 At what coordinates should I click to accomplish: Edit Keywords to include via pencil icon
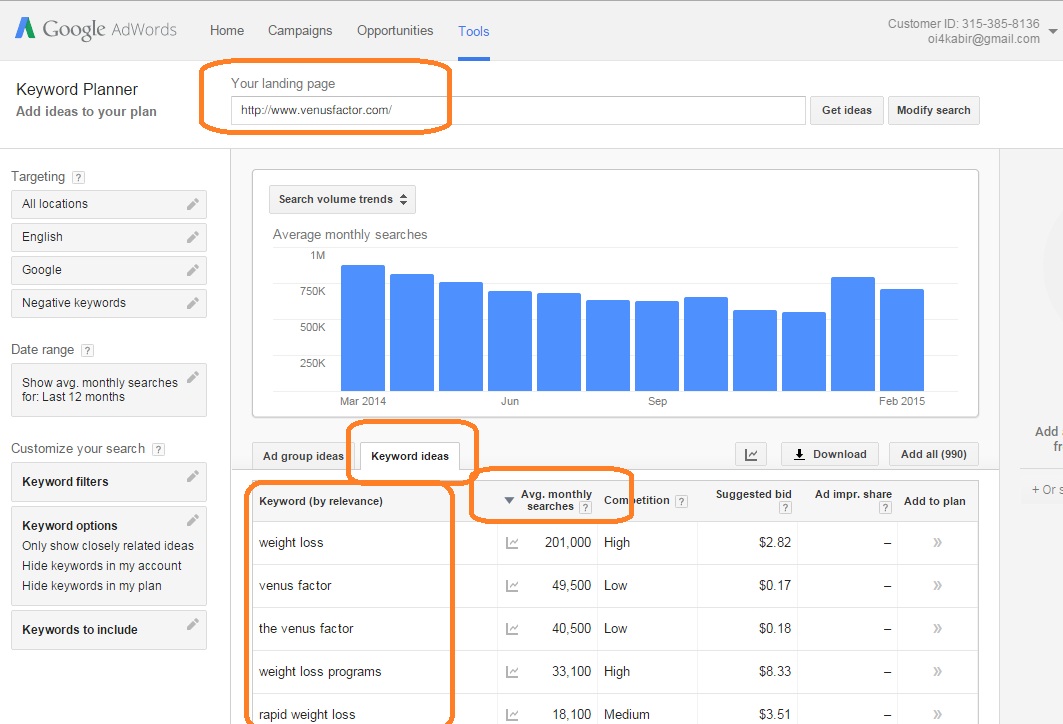193,624
